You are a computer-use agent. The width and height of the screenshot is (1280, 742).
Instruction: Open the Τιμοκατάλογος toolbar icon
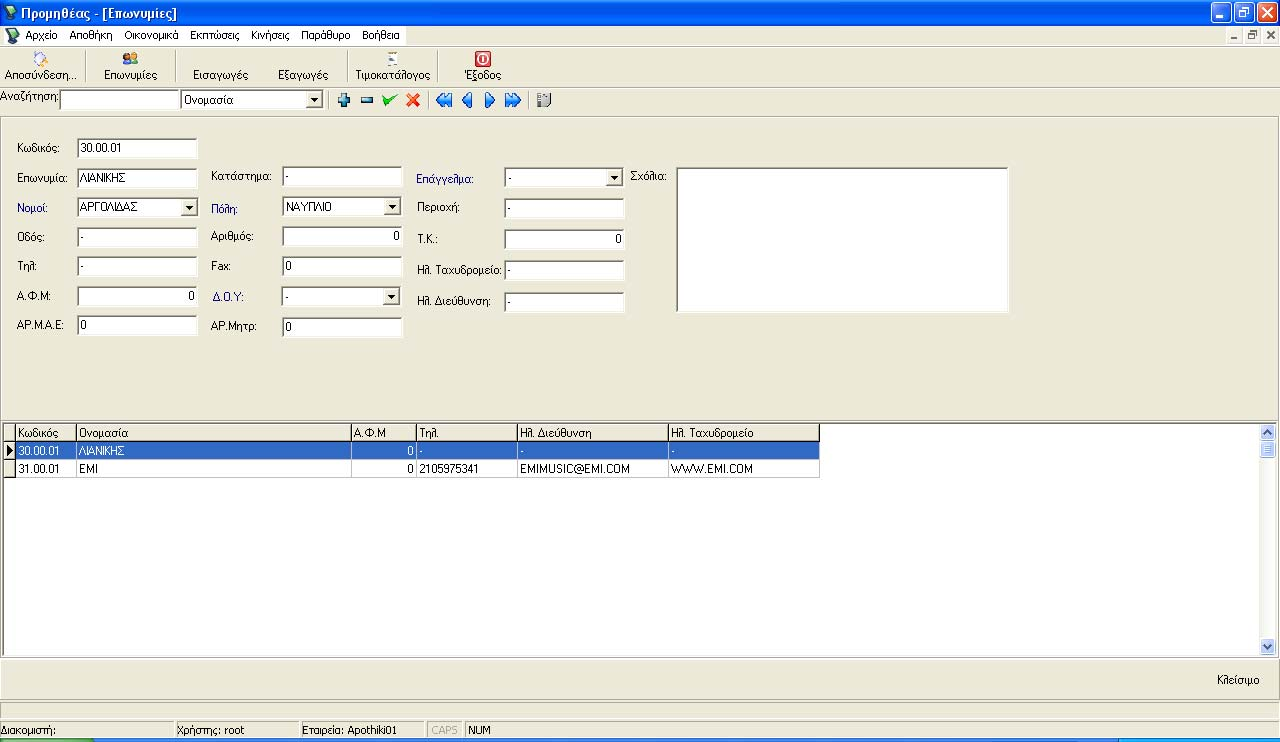[x=393, y=67]
